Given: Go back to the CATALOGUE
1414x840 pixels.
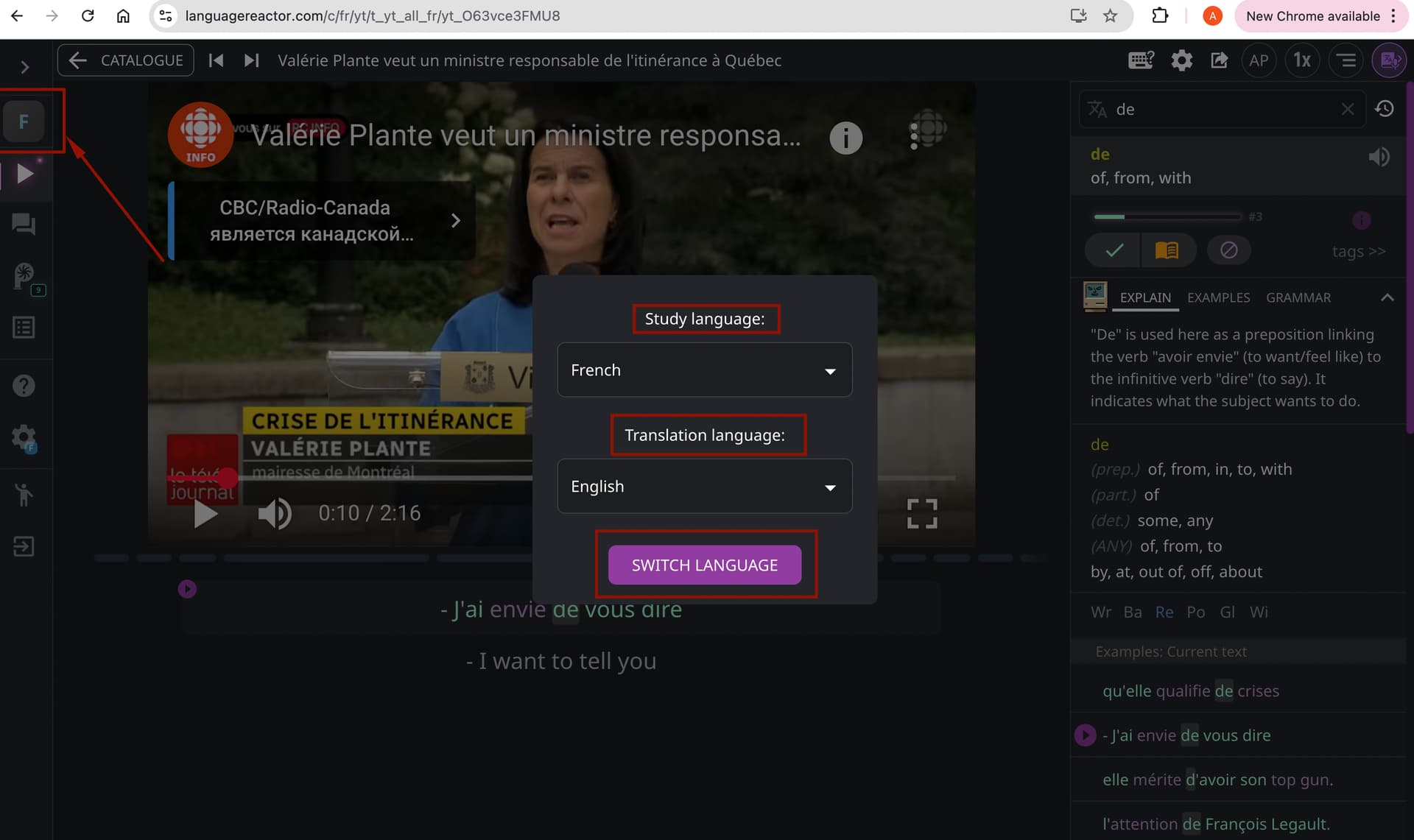Looking at the screenshot, I should (x=126, y=60).
